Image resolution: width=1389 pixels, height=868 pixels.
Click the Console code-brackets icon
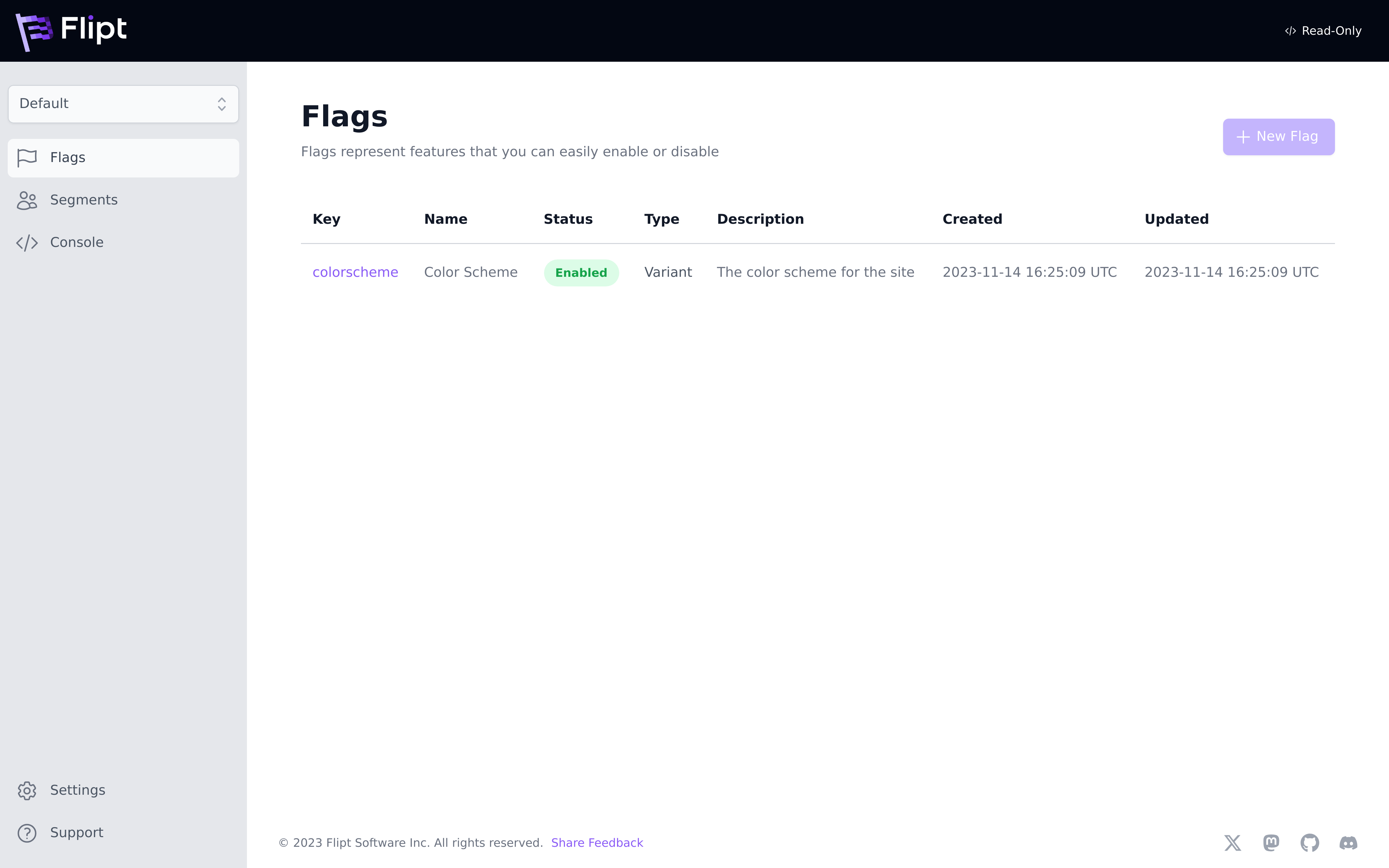[x=27, y=243]
